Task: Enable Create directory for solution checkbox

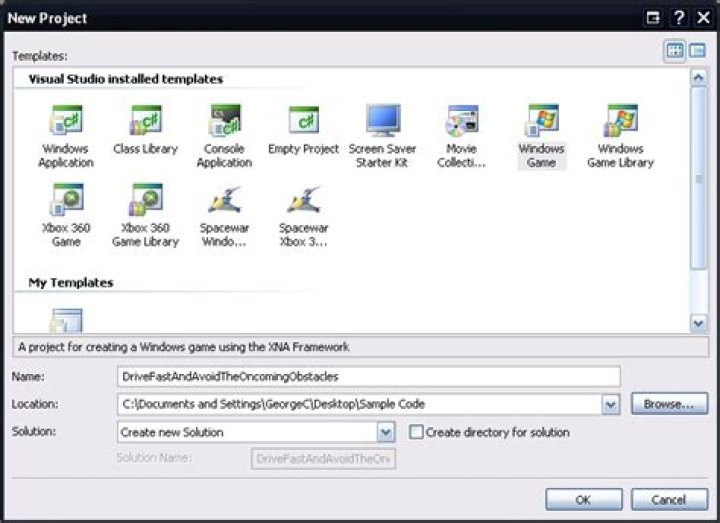Action: pyautogui.click(x=416, y=432)
